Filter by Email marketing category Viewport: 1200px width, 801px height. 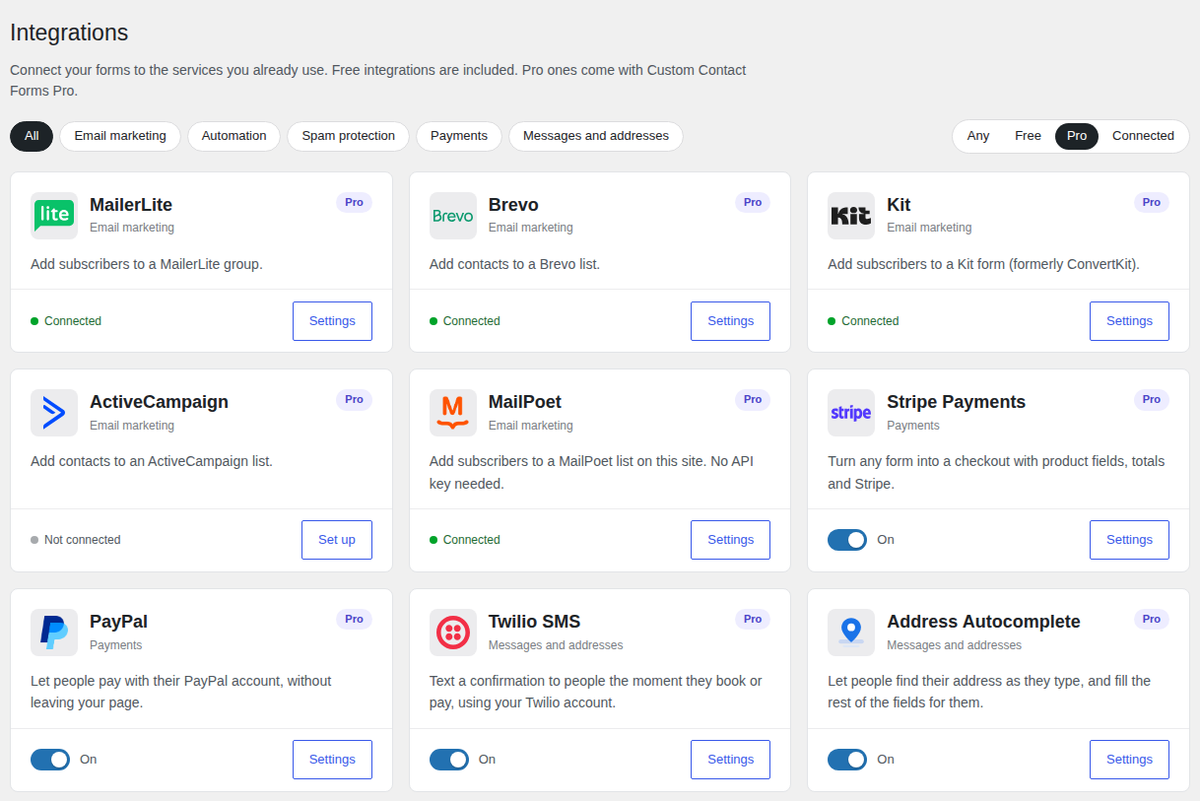120,136
